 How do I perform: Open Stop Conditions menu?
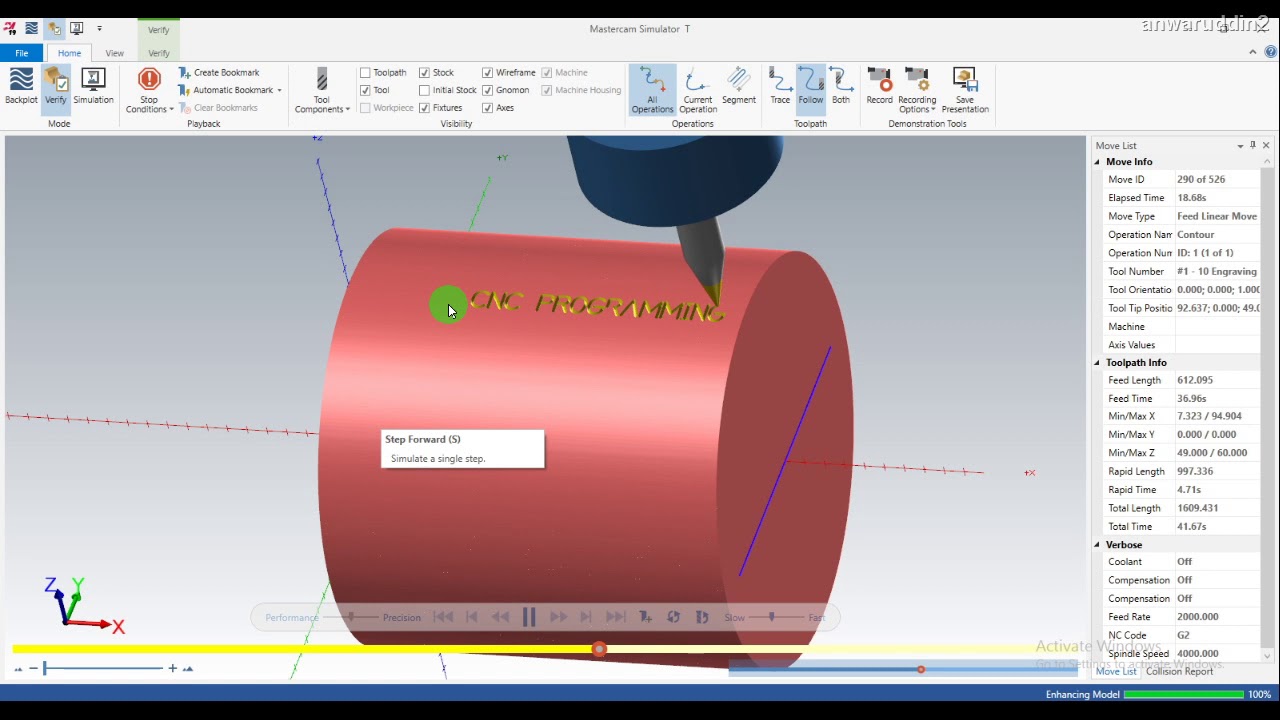(149, 90)
